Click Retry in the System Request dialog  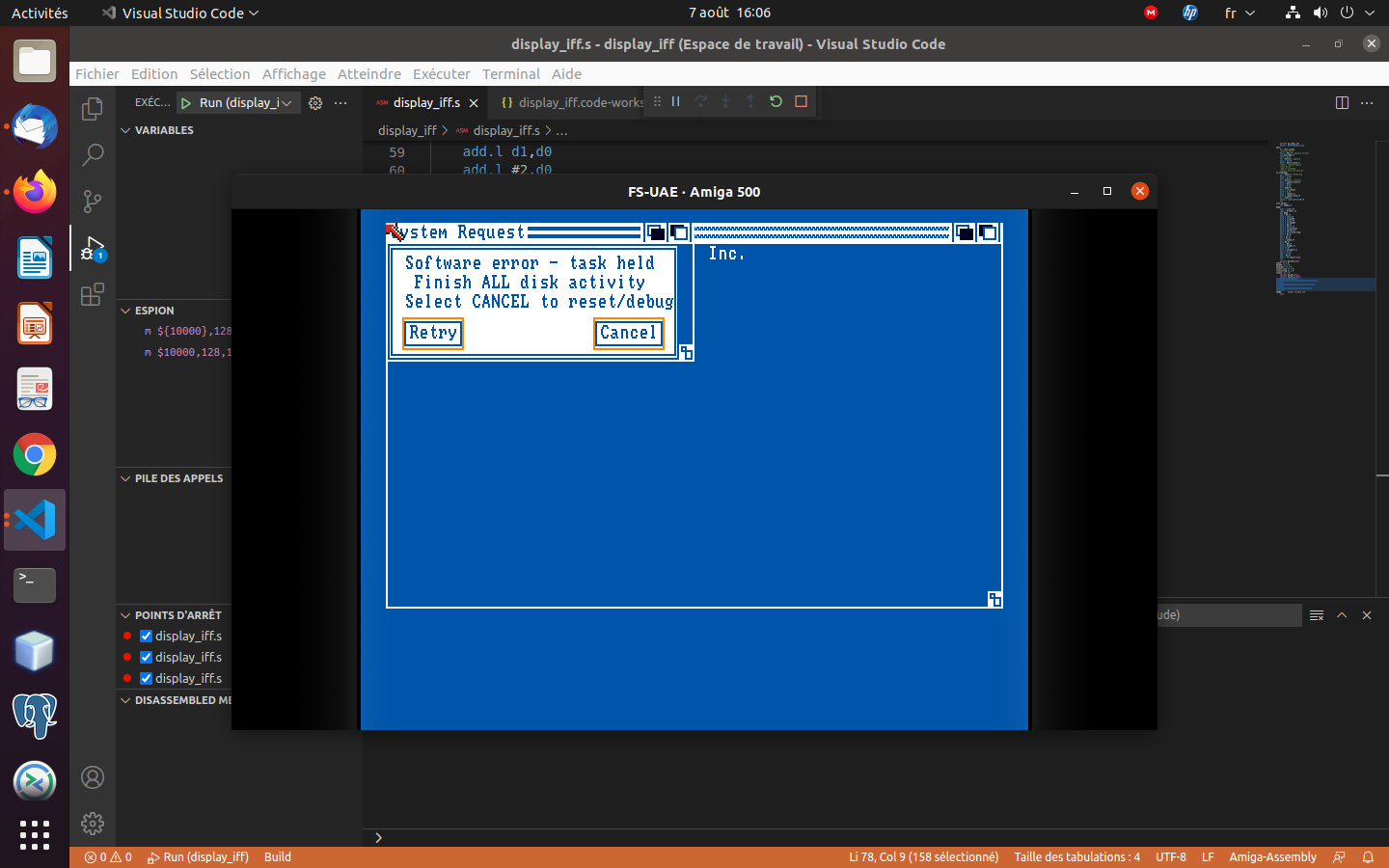(433, 333)
